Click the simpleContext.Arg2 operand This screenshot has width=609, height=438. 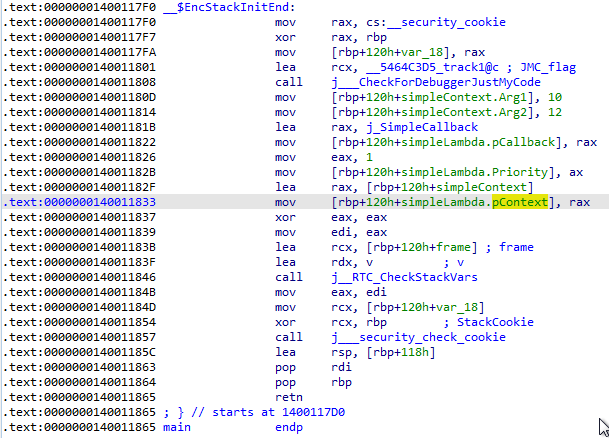tap(443, 112)
